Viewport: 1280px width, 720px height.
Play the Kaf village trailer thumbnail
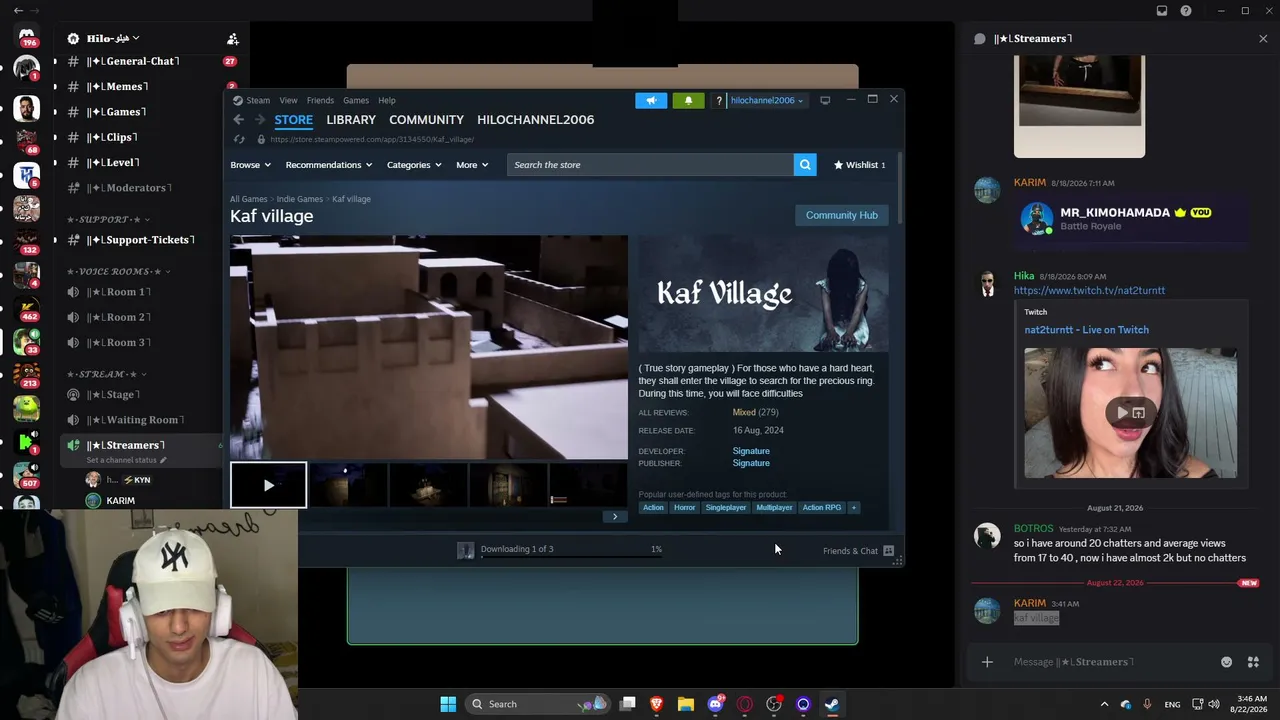tap(268, 485)
